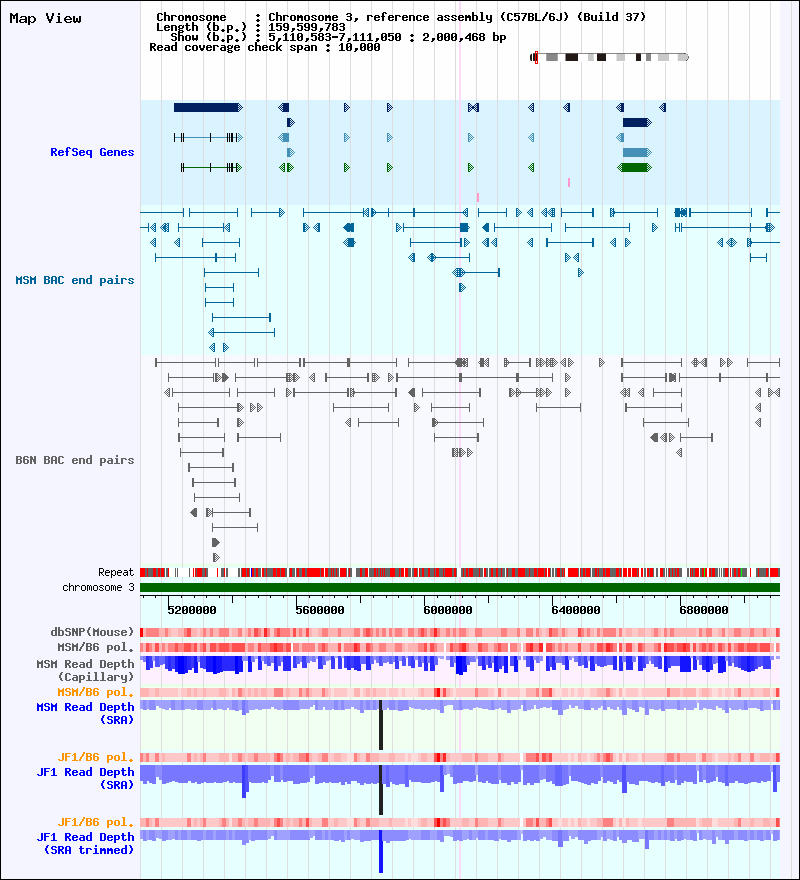Image resolution: width=800 pixels, height=880 pixels.
Task: Click the dbSNP(Mouse) density heat strip
Action: [460, 632]
